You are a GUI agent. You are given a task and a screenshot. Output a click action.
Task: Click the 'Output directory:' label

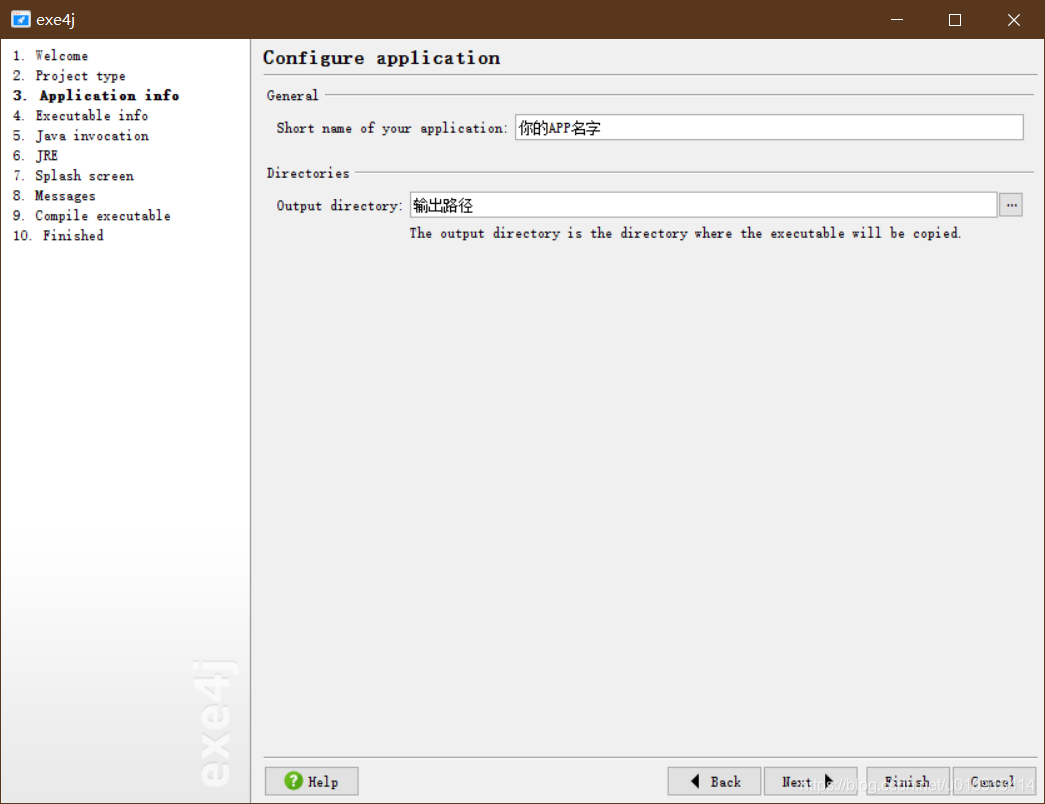339,206
